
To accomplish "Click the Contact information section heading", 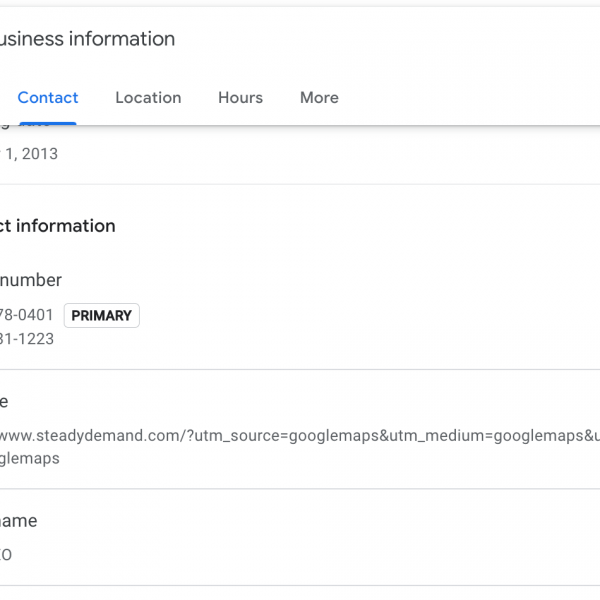I will pos(58,226).
